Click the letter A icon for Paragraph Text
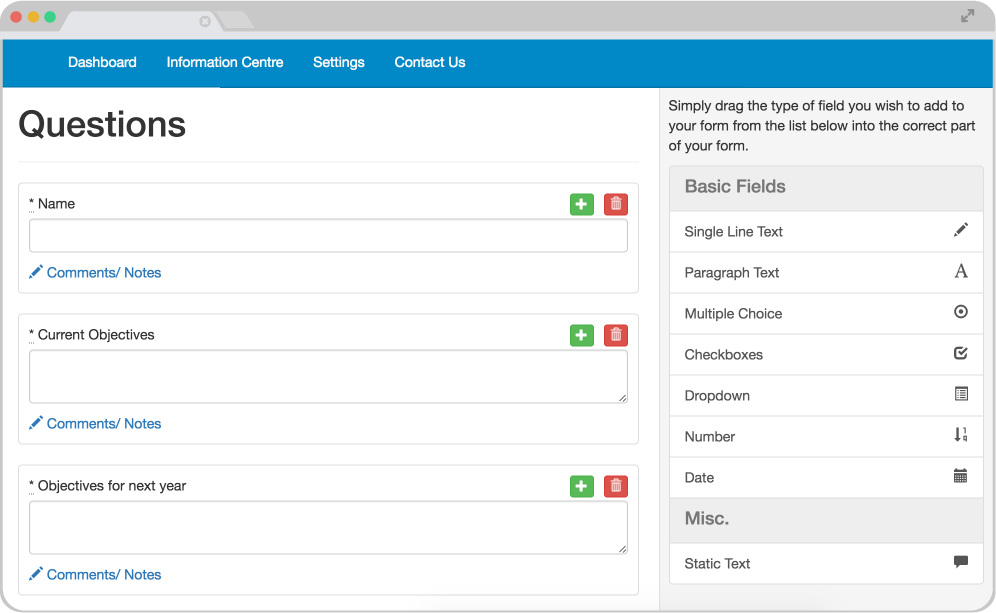Screen dimensions: 996x613 click(x=960, y=271)
